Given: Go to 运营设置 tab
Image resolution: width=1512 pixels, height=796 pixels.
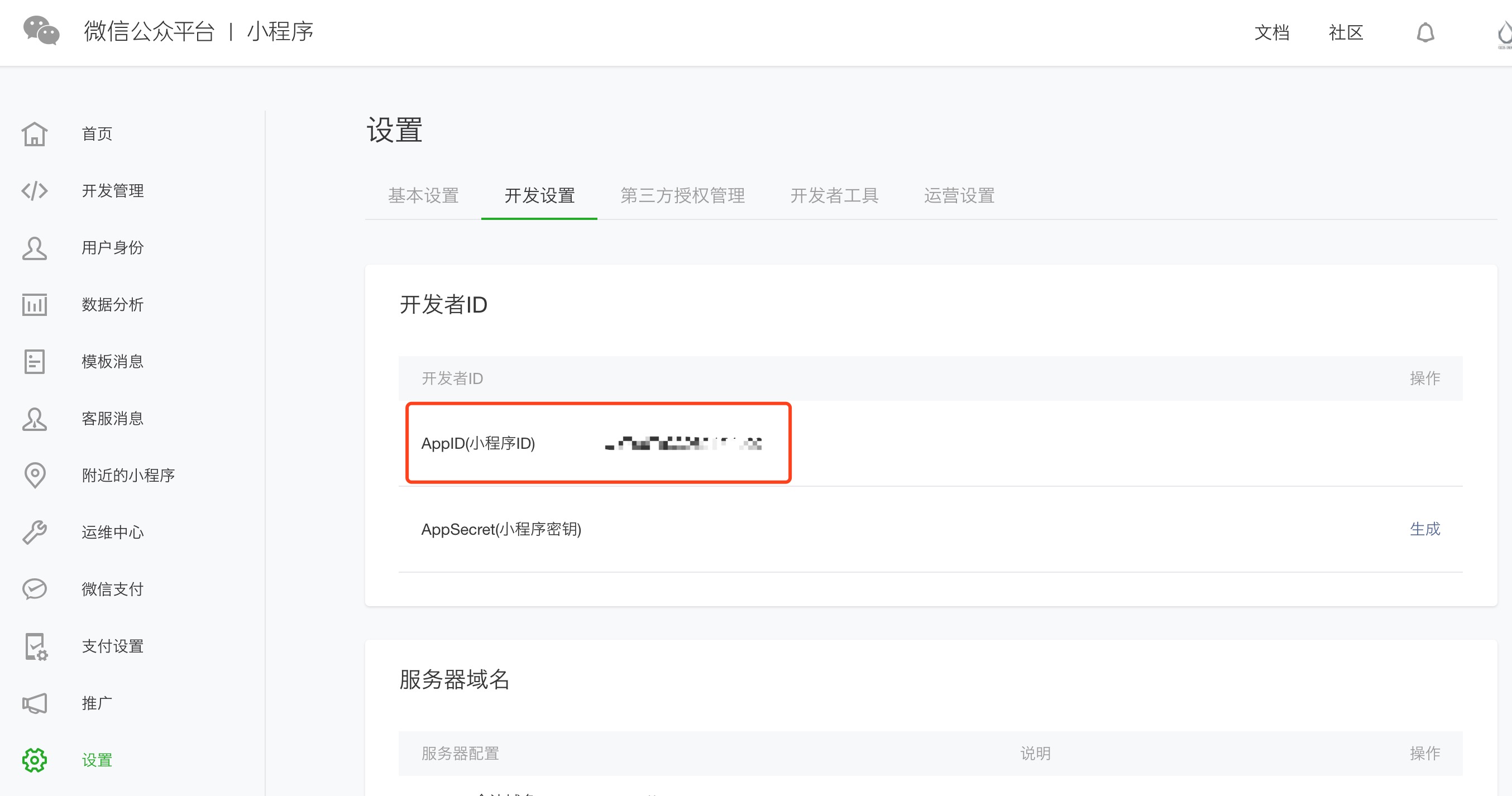Looking at the screenshot, I should (x=959, y=195).
